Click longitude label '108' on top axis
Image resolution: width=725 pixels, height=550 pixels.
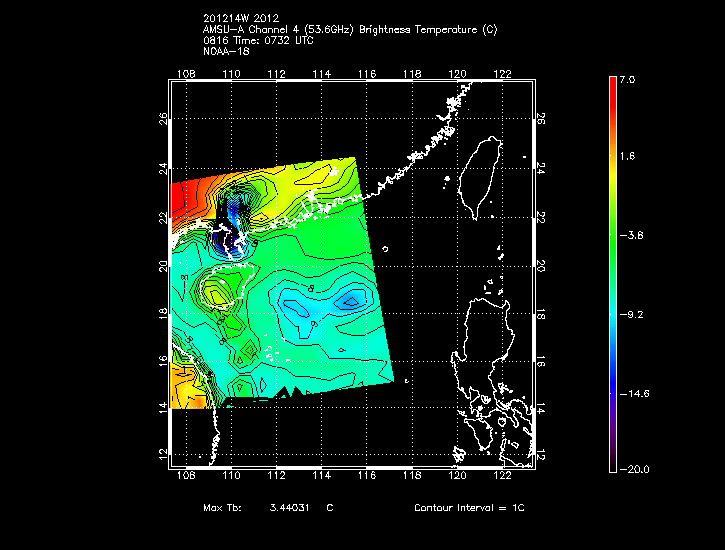click(x=186, y=74)
